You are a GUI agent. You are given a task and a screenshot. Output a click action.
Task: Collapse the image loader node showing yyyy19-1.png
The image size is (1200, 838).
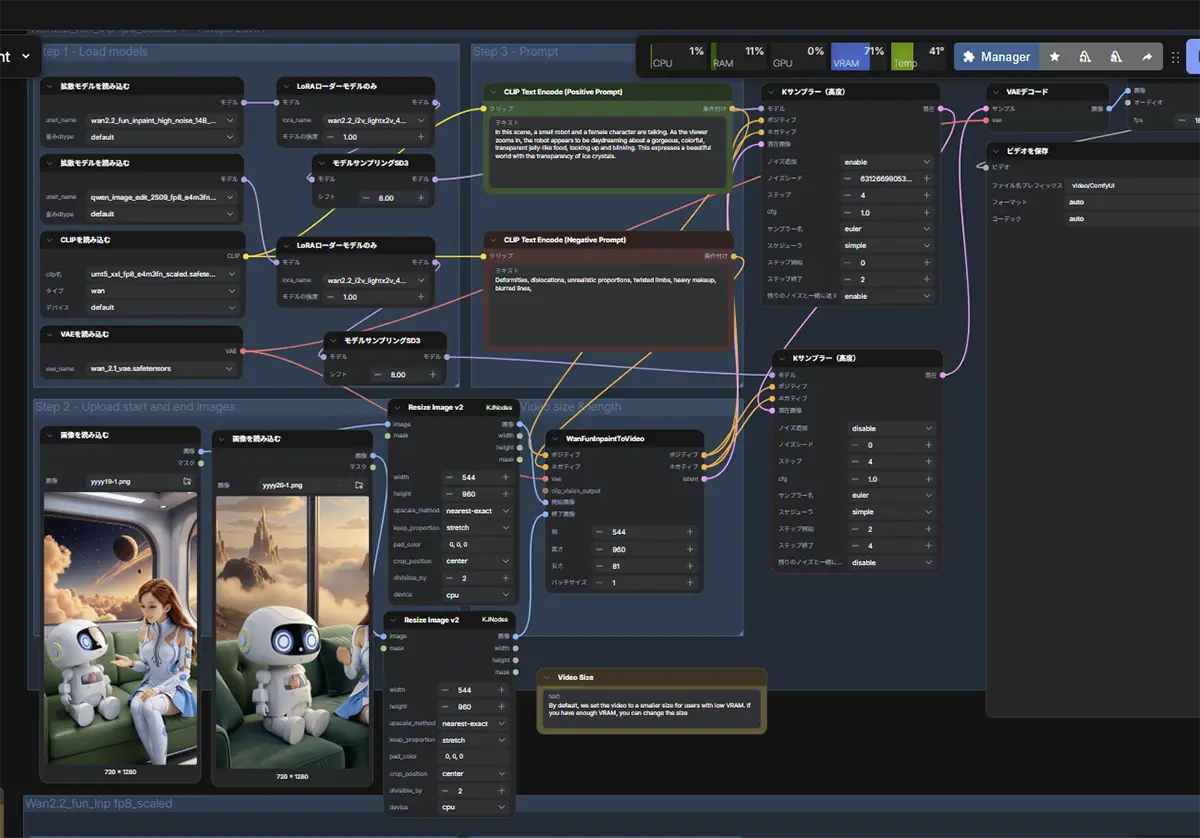click(50, 435)
